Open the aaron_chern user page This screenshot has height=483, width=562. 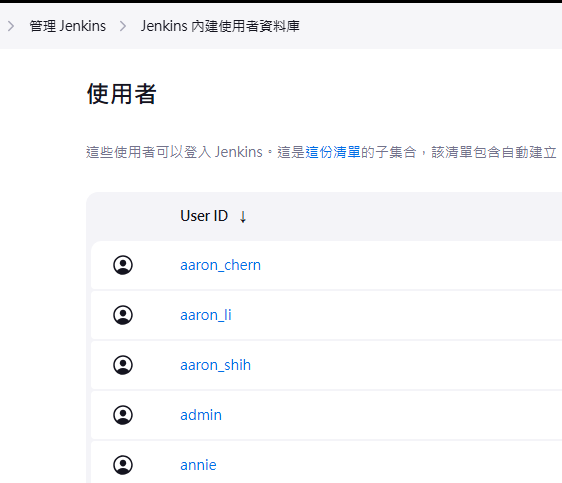tap(220, 265)
